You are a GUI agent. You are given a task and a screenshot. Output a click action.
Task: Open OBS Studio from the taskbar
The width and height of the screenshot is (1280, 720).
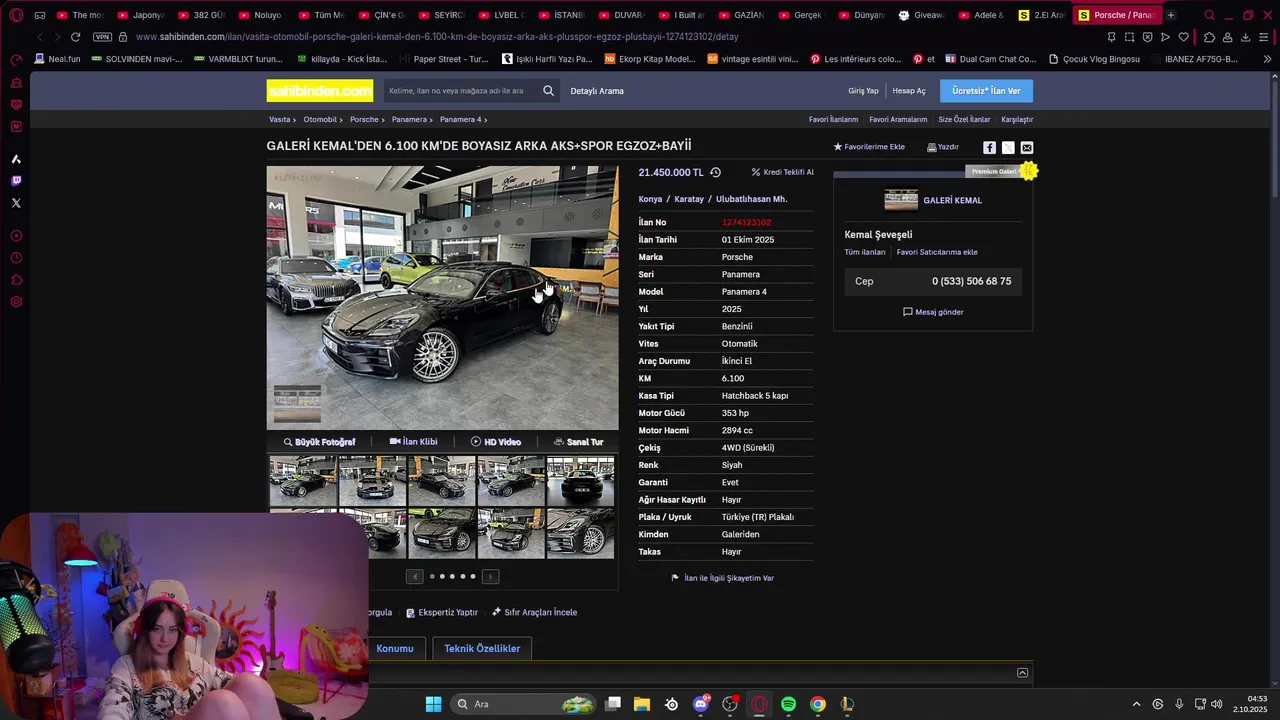tap(730, 704)
